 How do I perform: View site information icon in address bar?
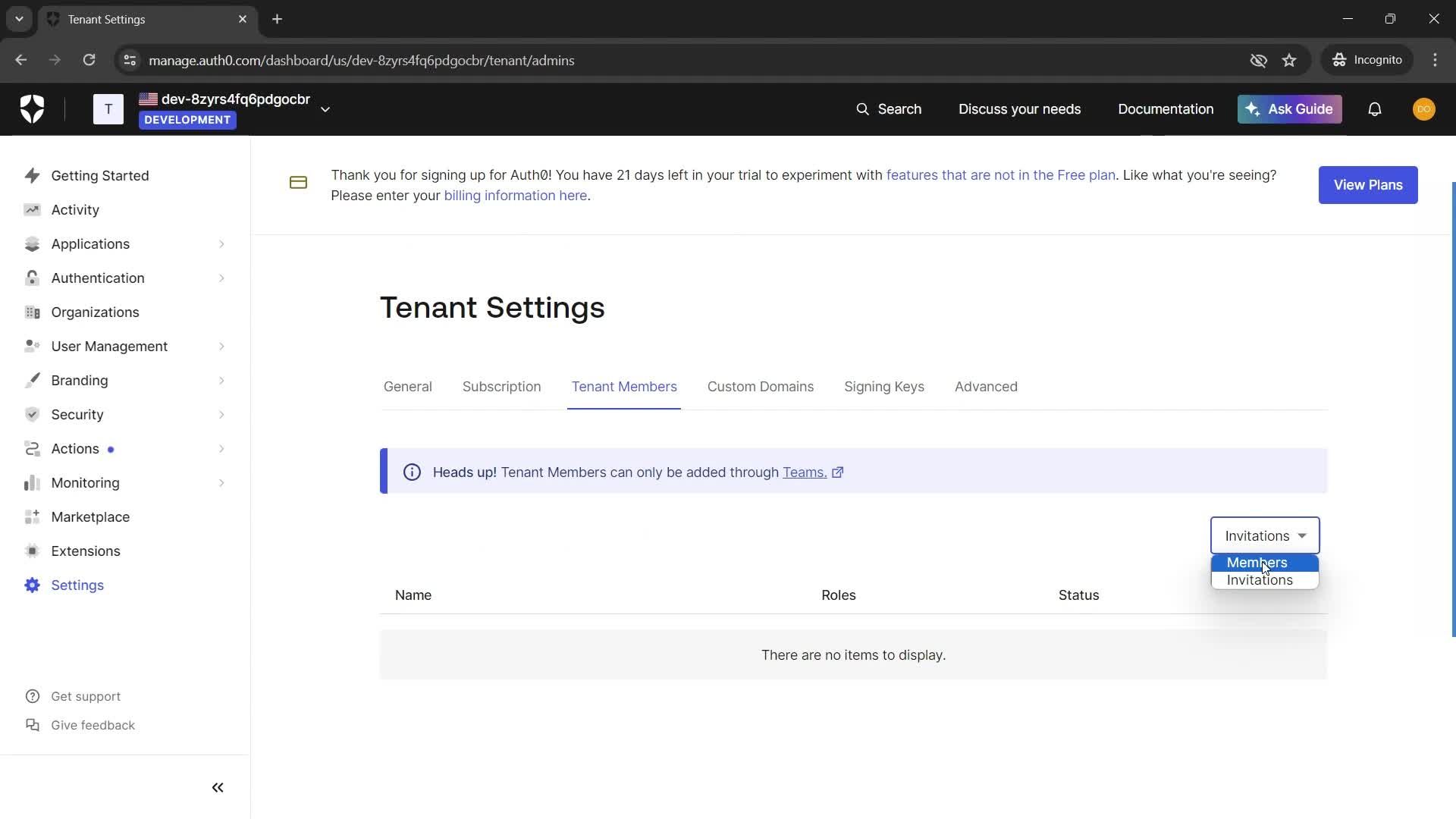pos(130,60)
